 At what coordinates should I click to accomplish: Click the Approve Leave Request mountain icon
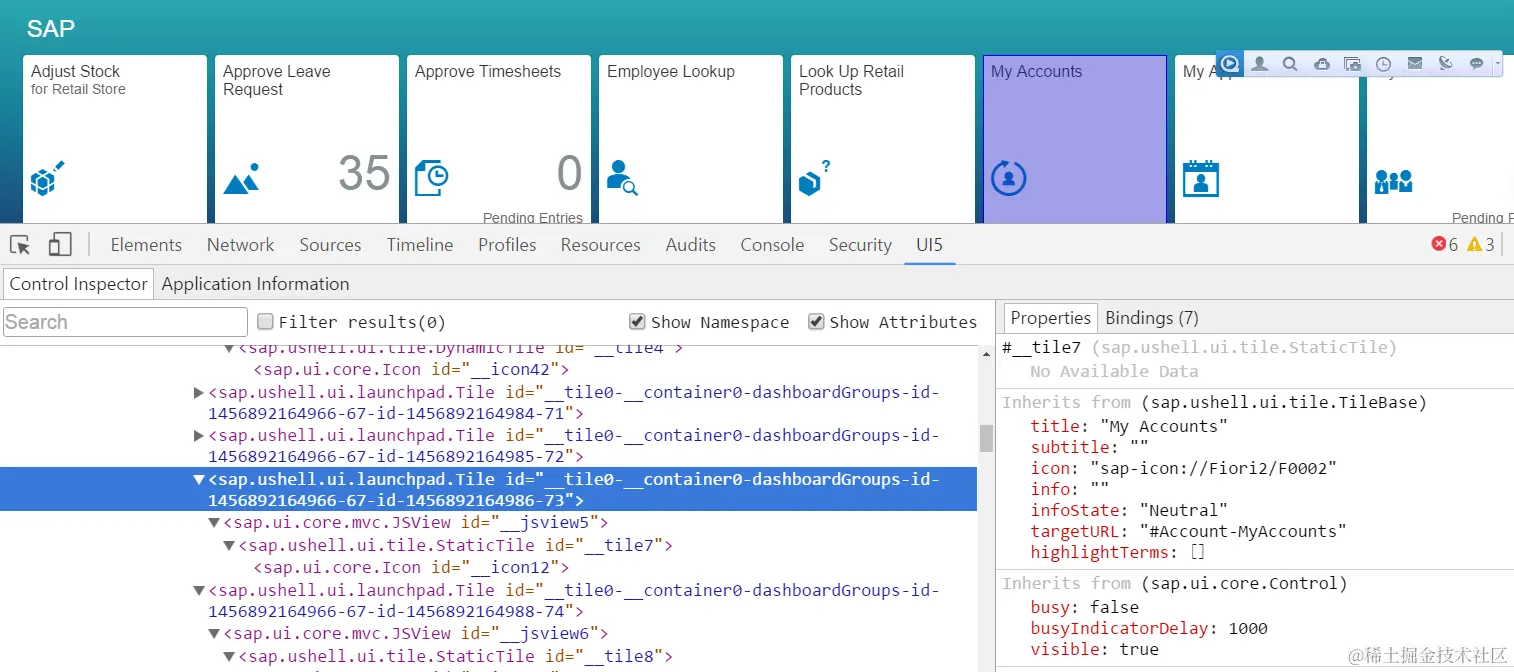[241, 179]
